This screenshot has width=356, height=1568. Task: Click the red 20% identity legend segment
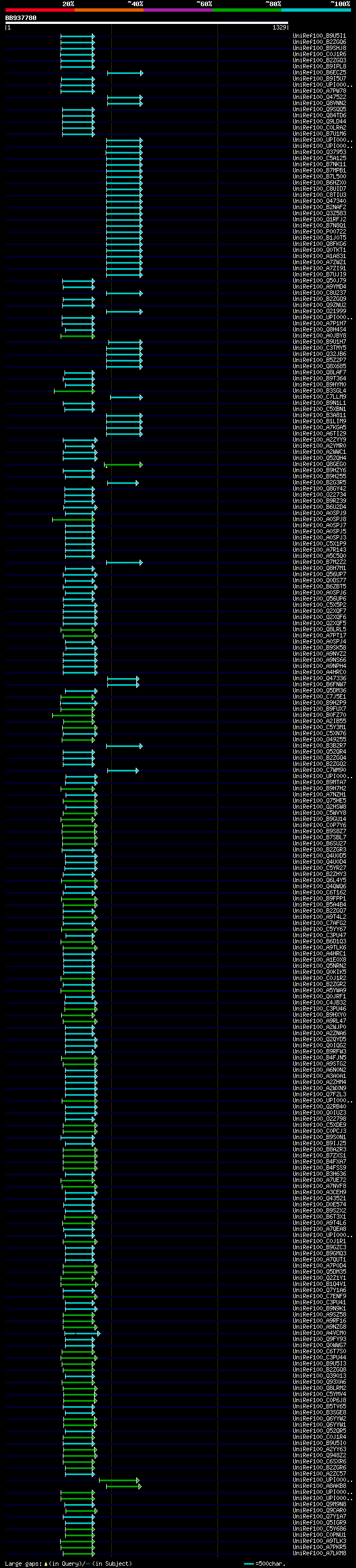click(x=39, y=10)
